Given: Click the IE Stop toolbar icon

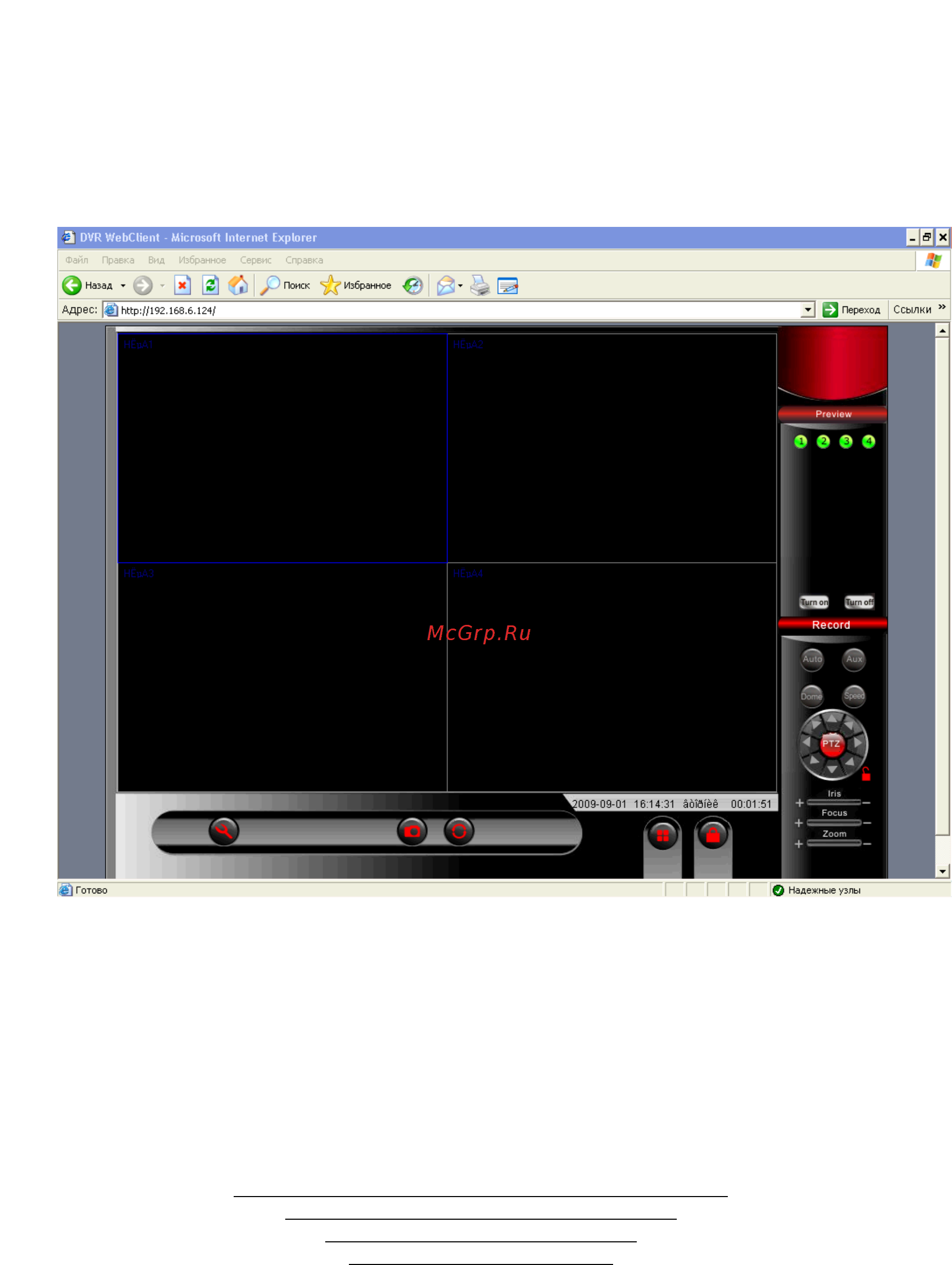Looking at the screenshot, I should pyautogui.click(x=183, y=285).
